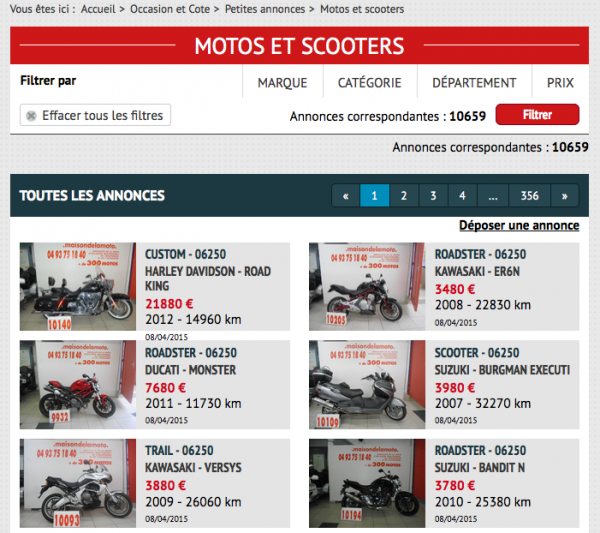Select page 4 in pagination

tap(463, 196)
